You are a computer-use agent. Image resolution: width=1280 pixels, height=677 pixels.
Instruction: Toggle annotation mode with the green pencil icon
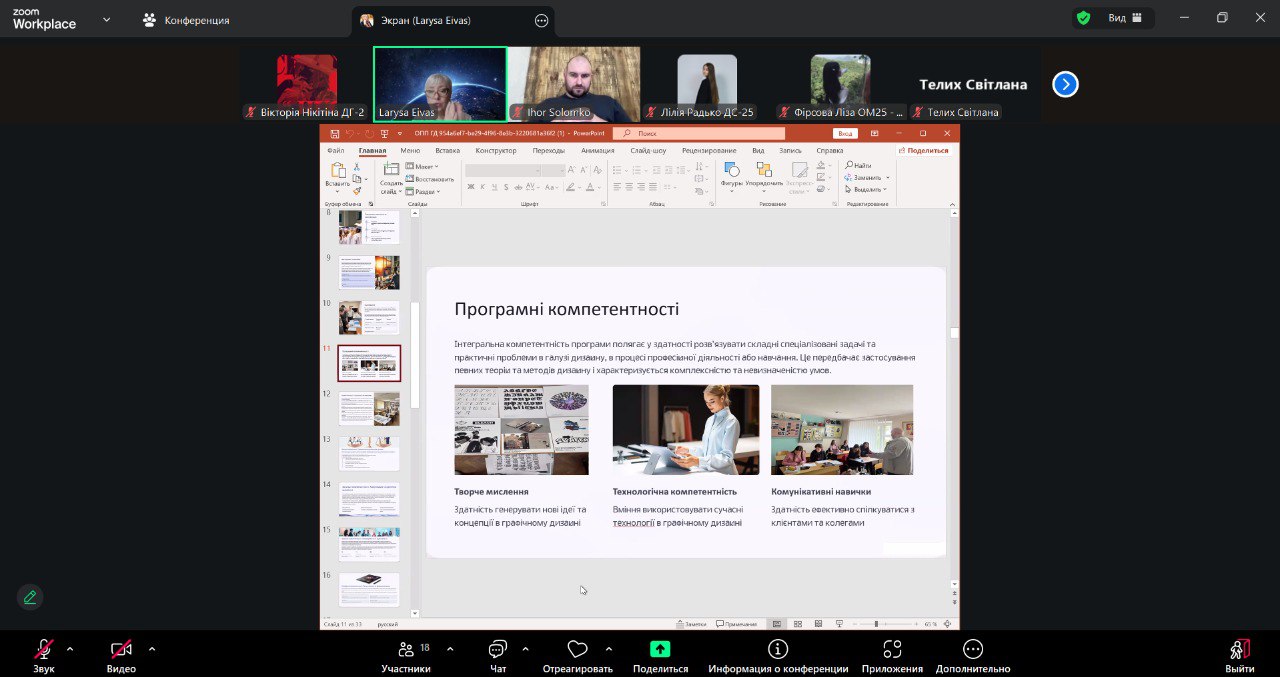click(29, 597)
